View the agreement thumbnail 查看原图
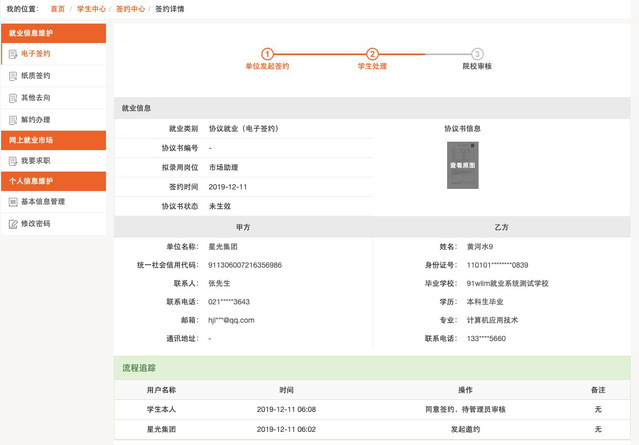Viewport: 639px width, 445px height. (x=462, y=164)
